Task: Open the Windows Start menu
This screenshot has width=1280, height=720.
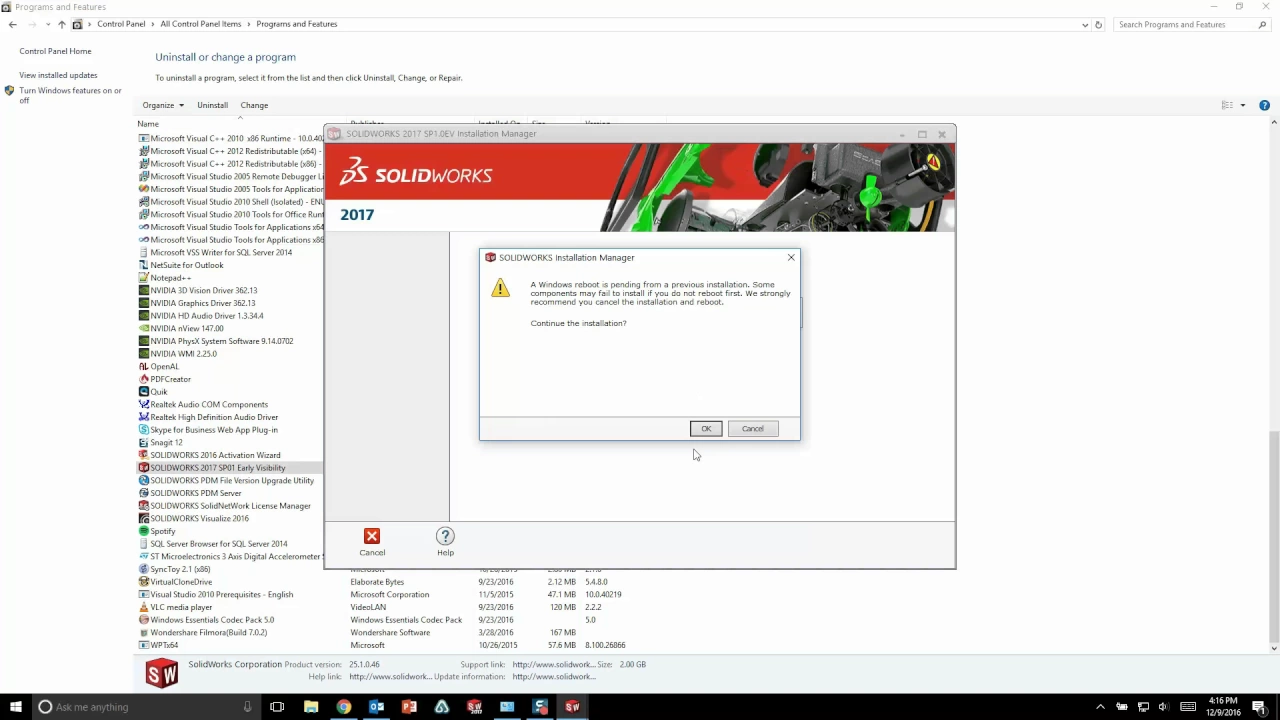Action: pos(15,707)
